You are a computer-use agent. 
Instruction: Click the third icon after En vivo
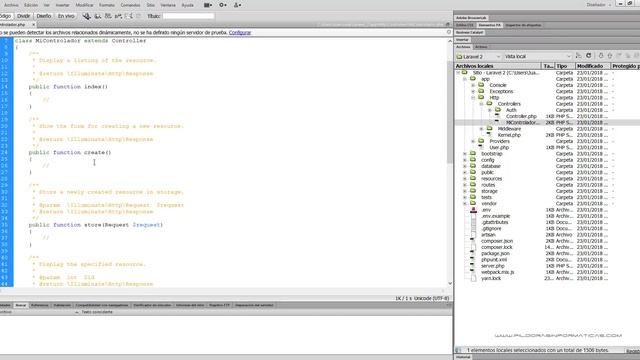coord(108,16)
